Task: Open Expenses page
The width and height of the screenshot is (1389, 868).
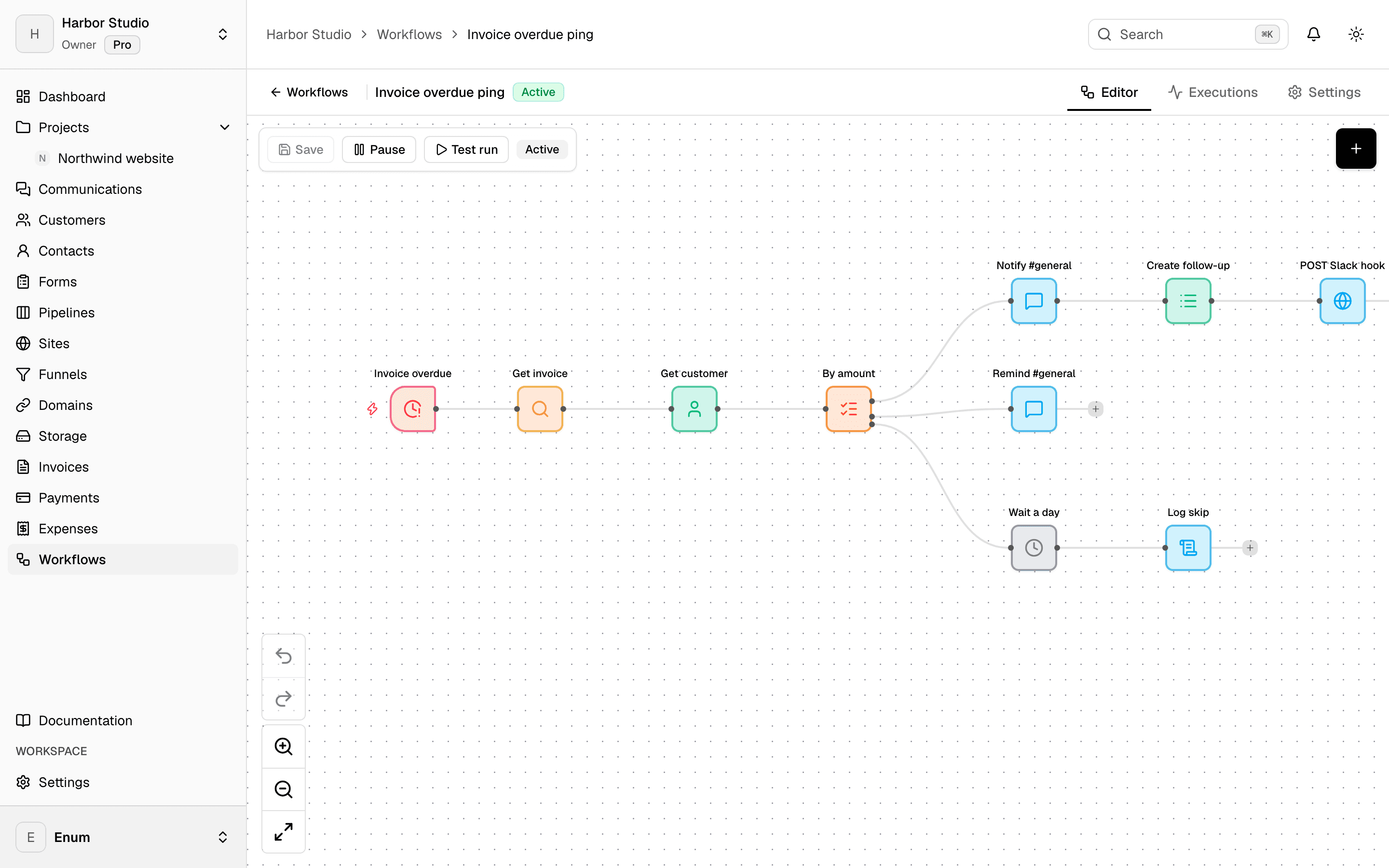Action: [123, 529]
